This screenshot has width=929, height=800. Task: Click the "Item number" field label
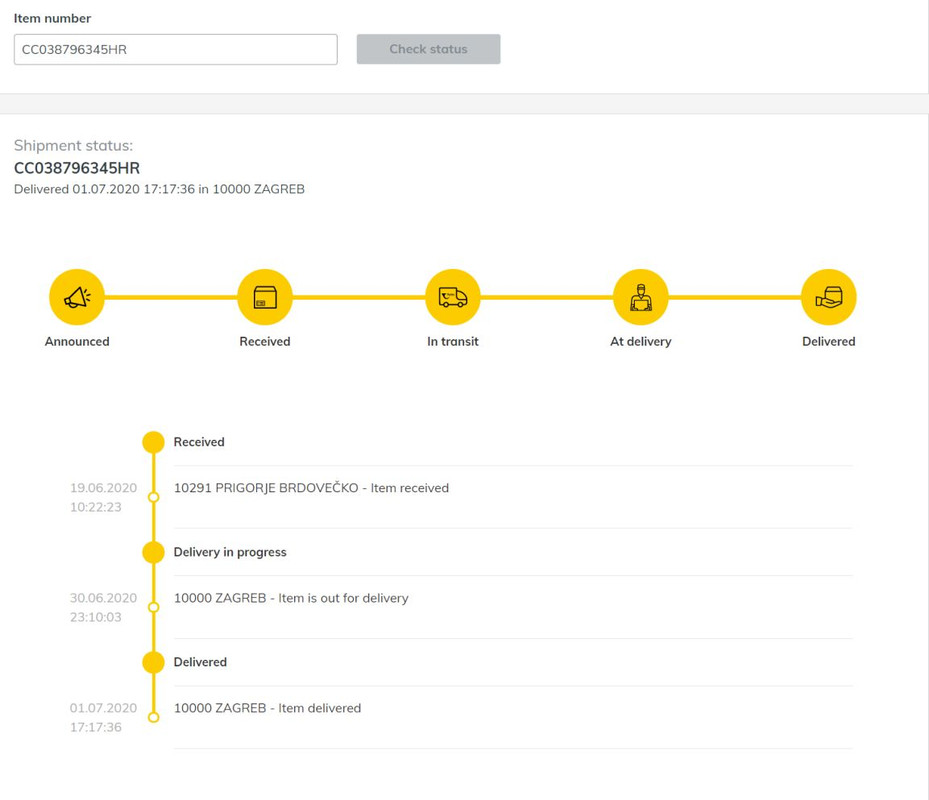click(x=52, y=18)
